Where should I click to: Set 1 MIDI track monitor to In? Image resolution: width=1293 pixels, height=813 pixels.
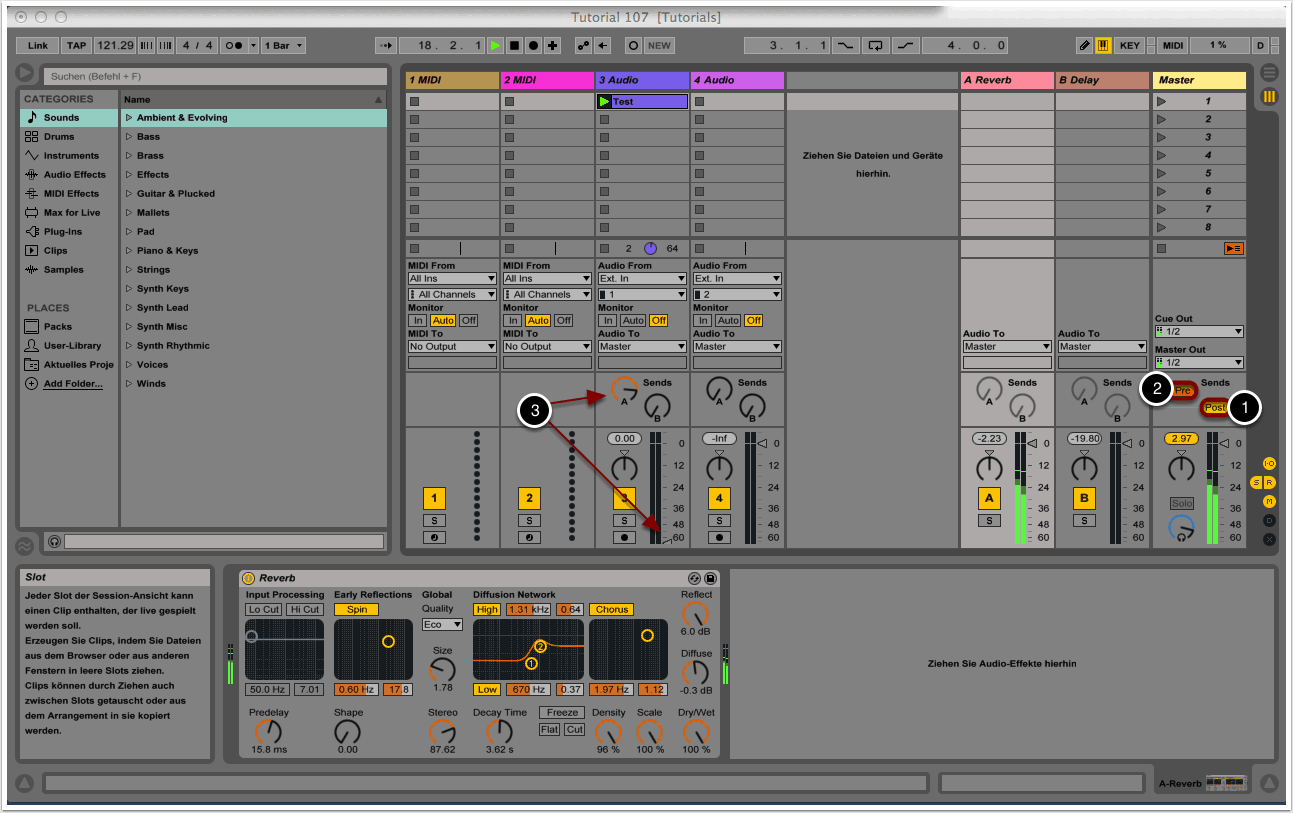click(416, 320)
